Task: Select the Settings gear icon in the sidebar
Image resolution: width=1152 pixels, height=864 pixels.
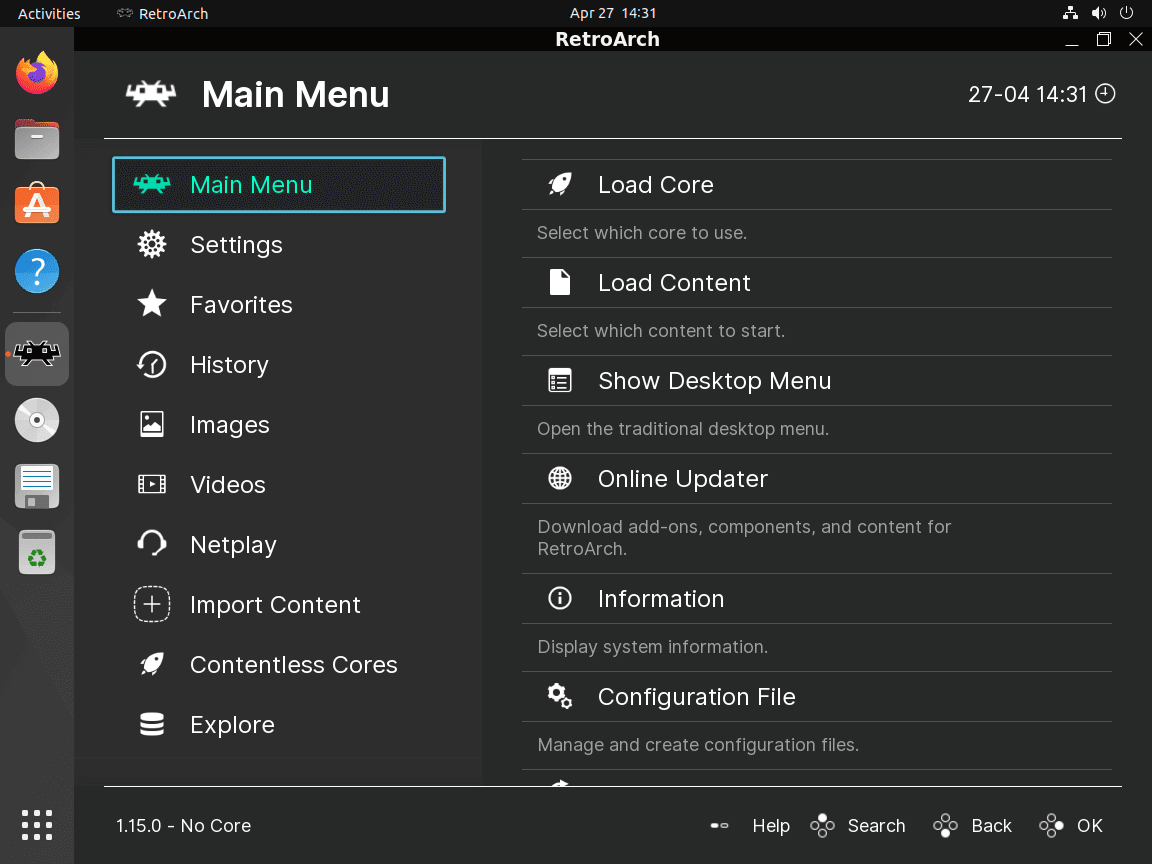Action: point(151,244)
